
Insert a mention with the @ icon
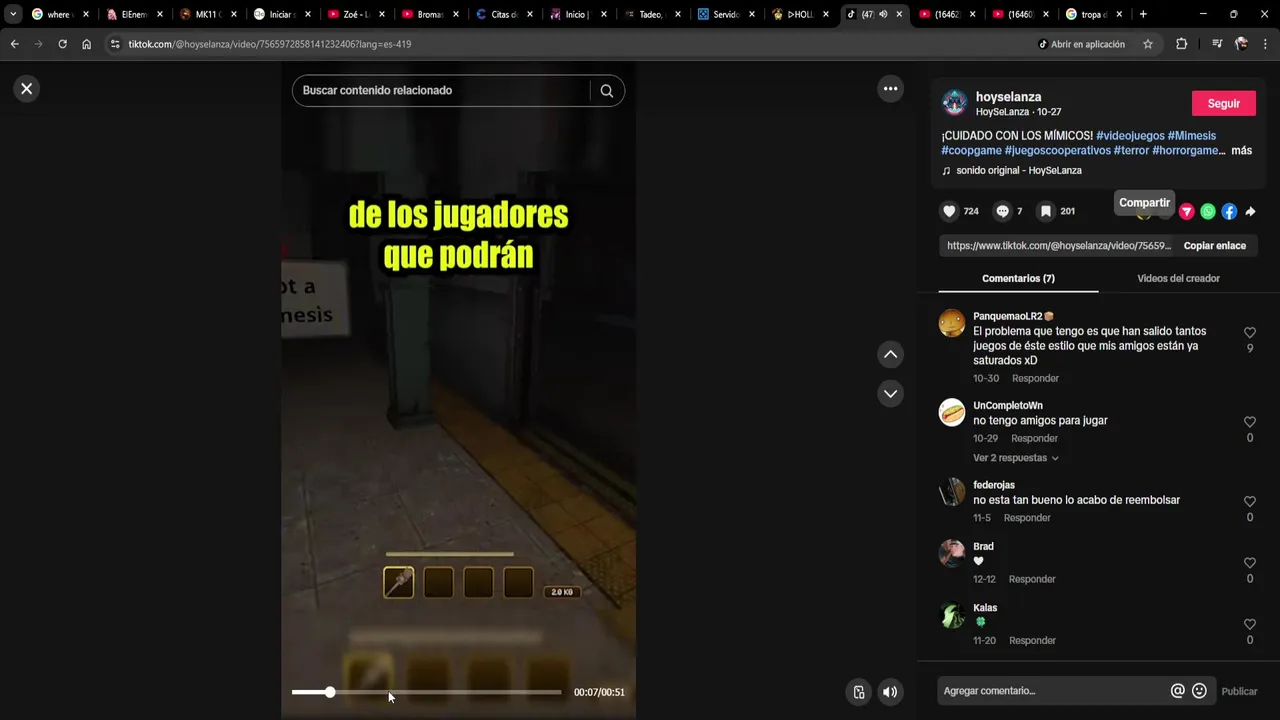1178,691
